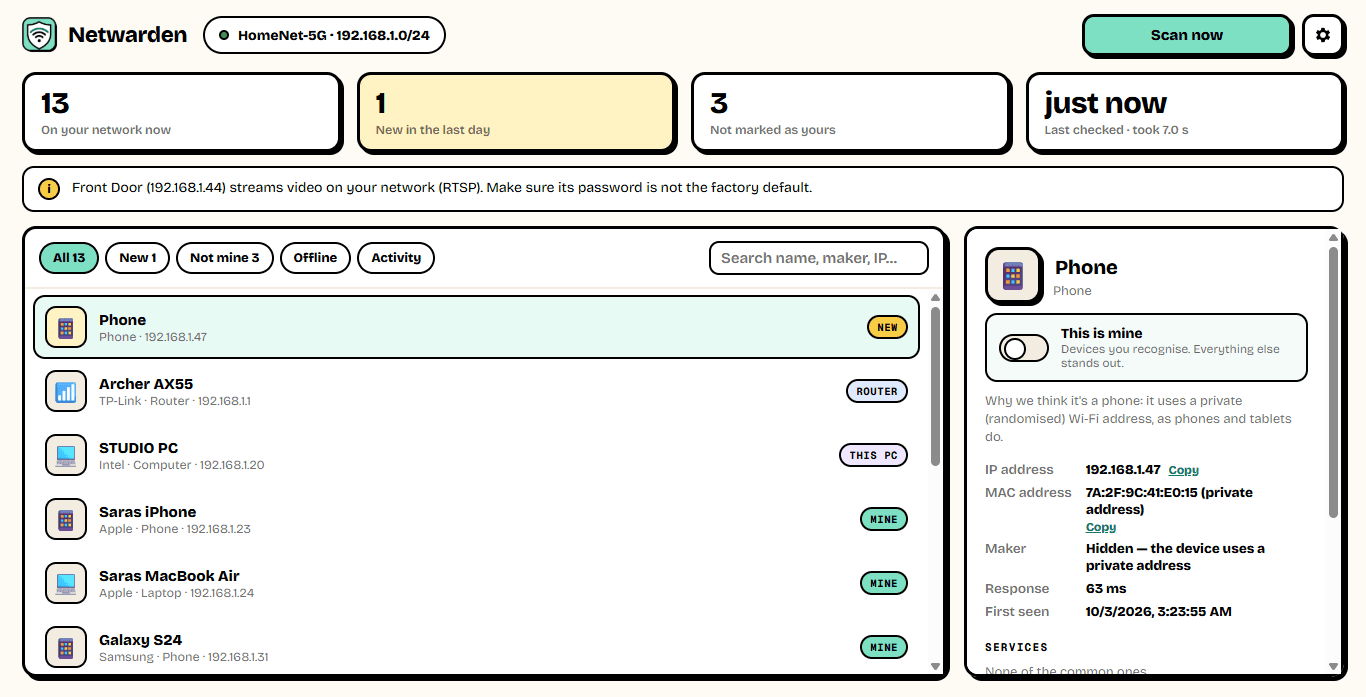Open the Offline filter tab

coord(315,258)
